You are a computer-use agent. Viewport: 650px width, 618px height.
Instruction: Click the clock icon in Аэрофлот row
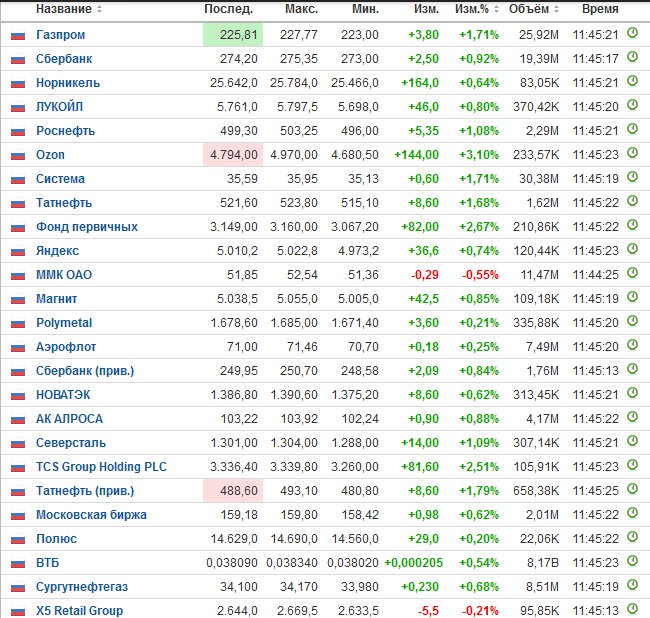632,345
